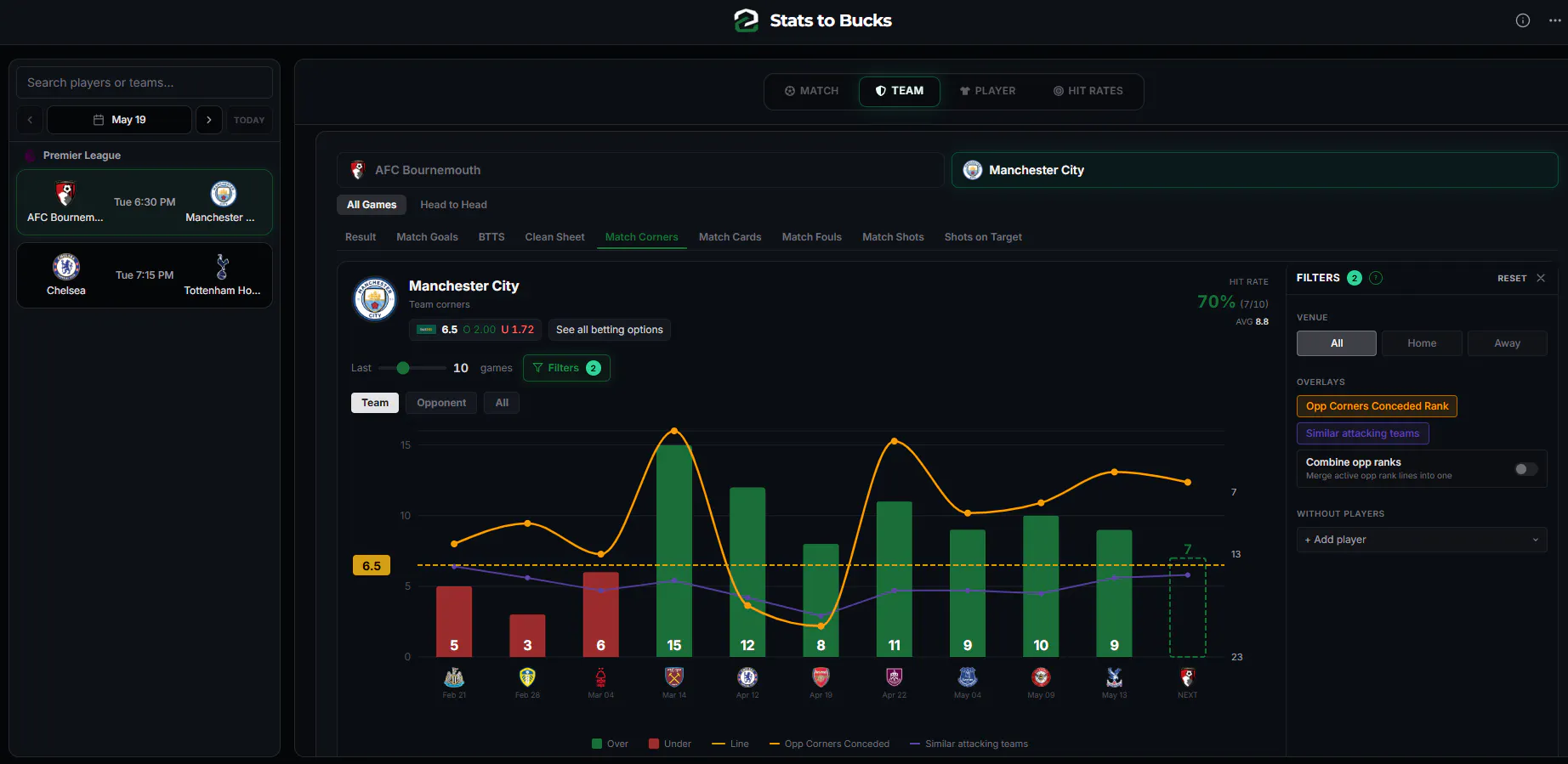
Task: Select AFC Bournemouth vs Manchester match card
Action: [x=145, y=202]
